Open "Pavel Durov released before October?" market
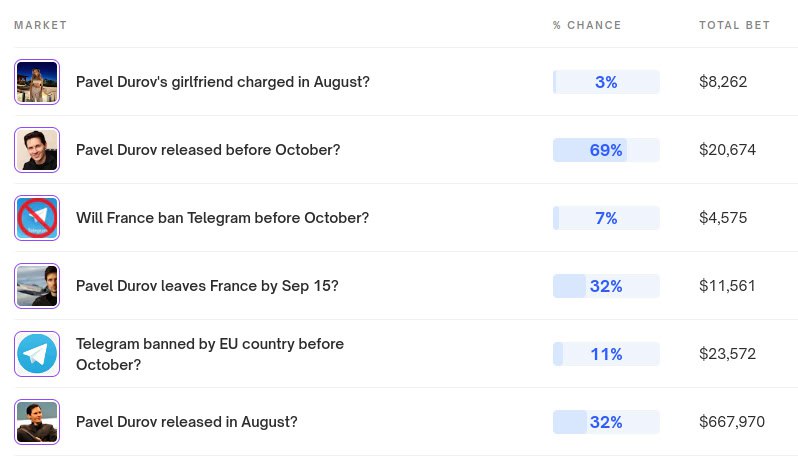 pyautogui.click(x=208, y=150)
